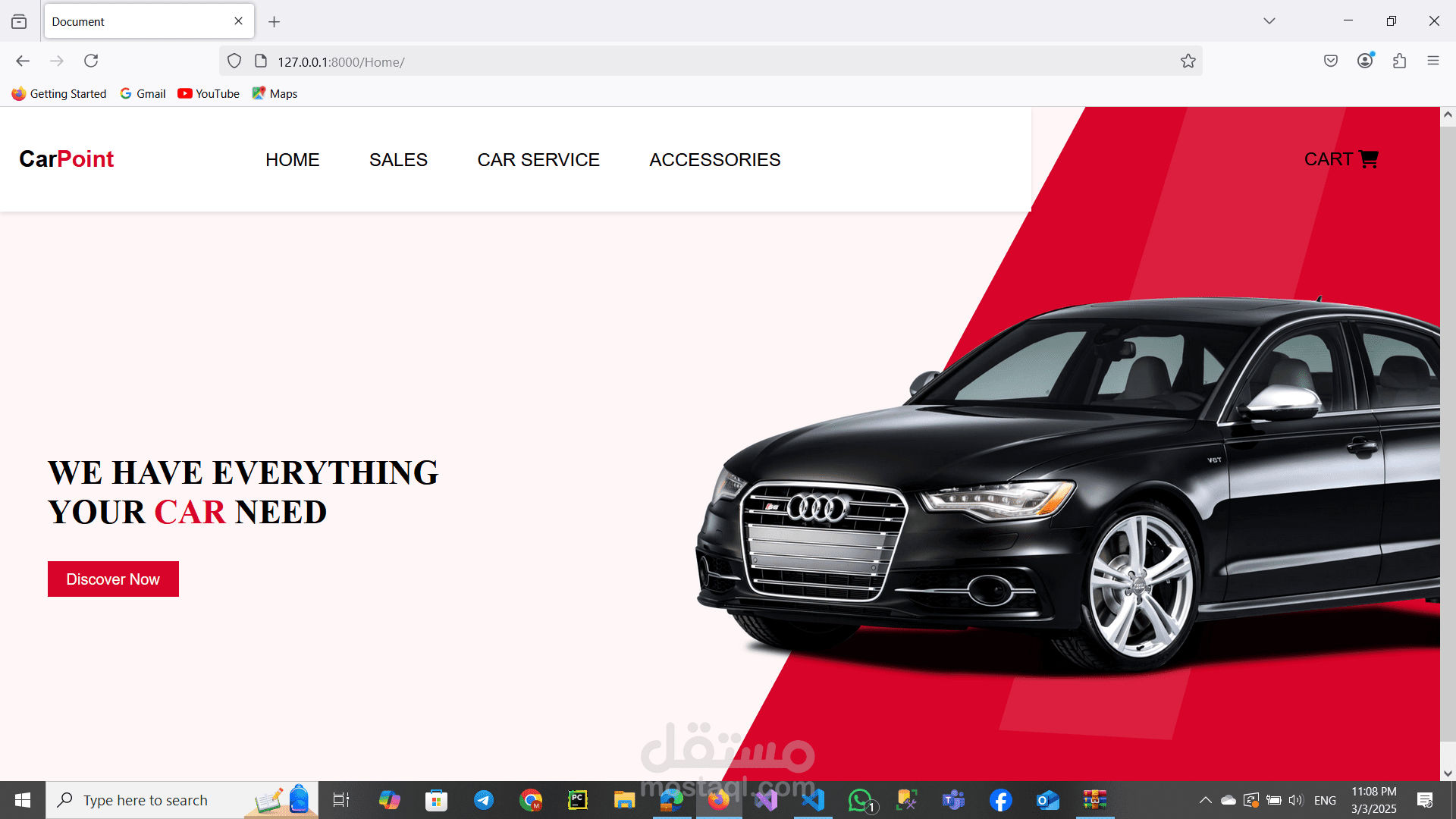The height and width of the screenshot is (819, 1456).
Task: Click the shopping cart icon
Action: (1368, 159)
